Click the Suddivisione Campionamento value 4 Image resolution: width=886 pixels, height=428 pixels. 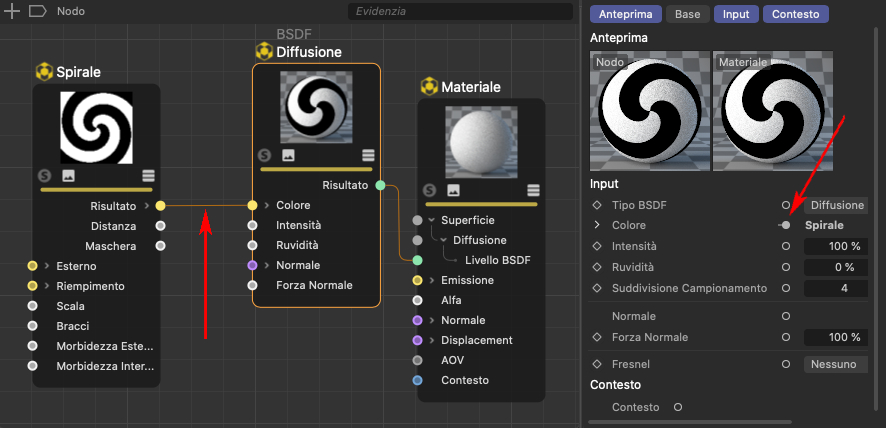point(837,288)
